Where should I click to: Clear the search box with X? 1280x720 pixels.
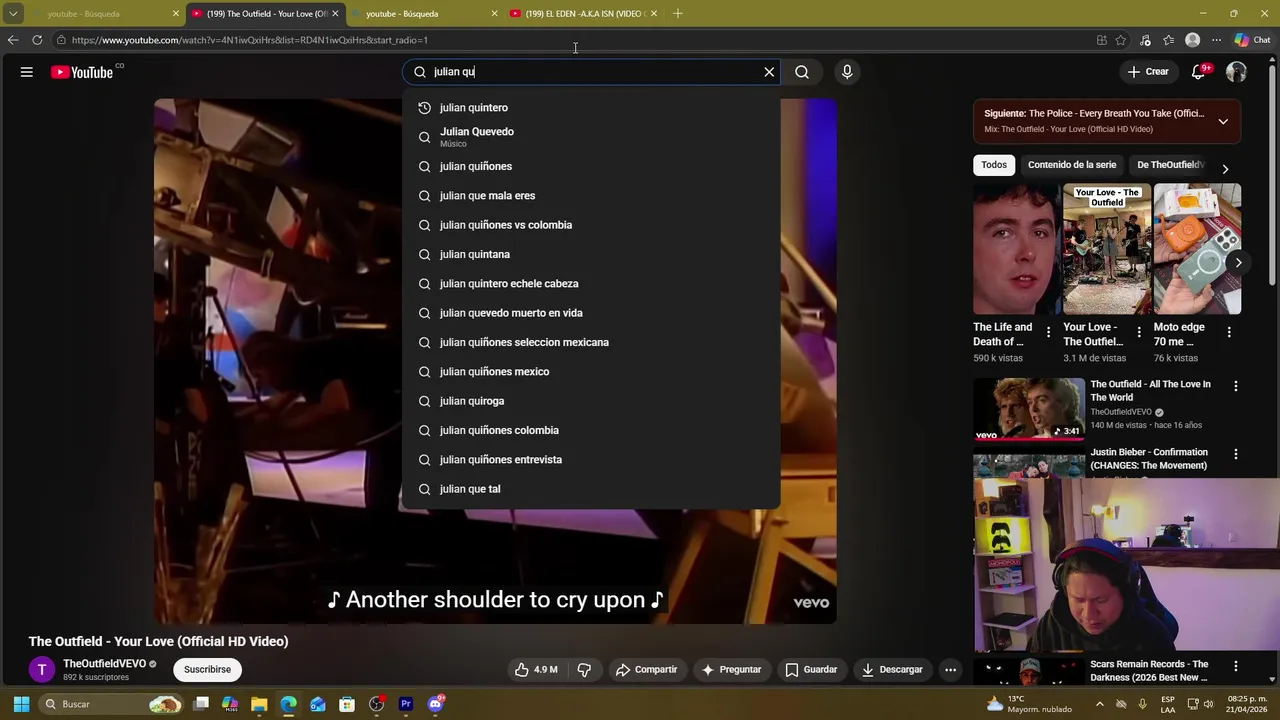coord(769,72)
